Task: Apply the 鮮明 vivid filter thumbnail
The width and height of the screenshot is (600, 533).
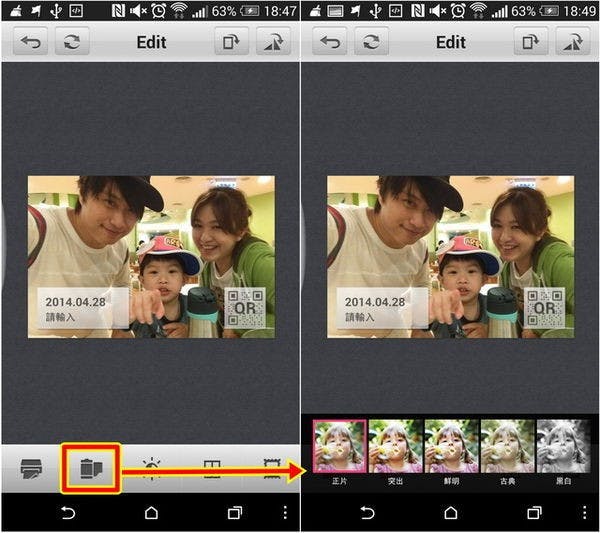Action: [452, 446]
